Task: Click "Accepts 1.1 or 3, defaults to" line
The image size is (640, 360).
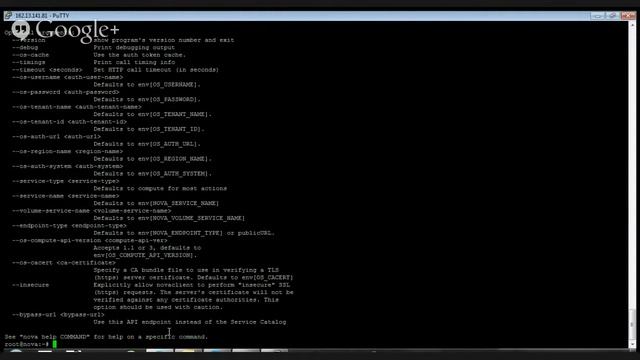Action: (x=147, y=248)
